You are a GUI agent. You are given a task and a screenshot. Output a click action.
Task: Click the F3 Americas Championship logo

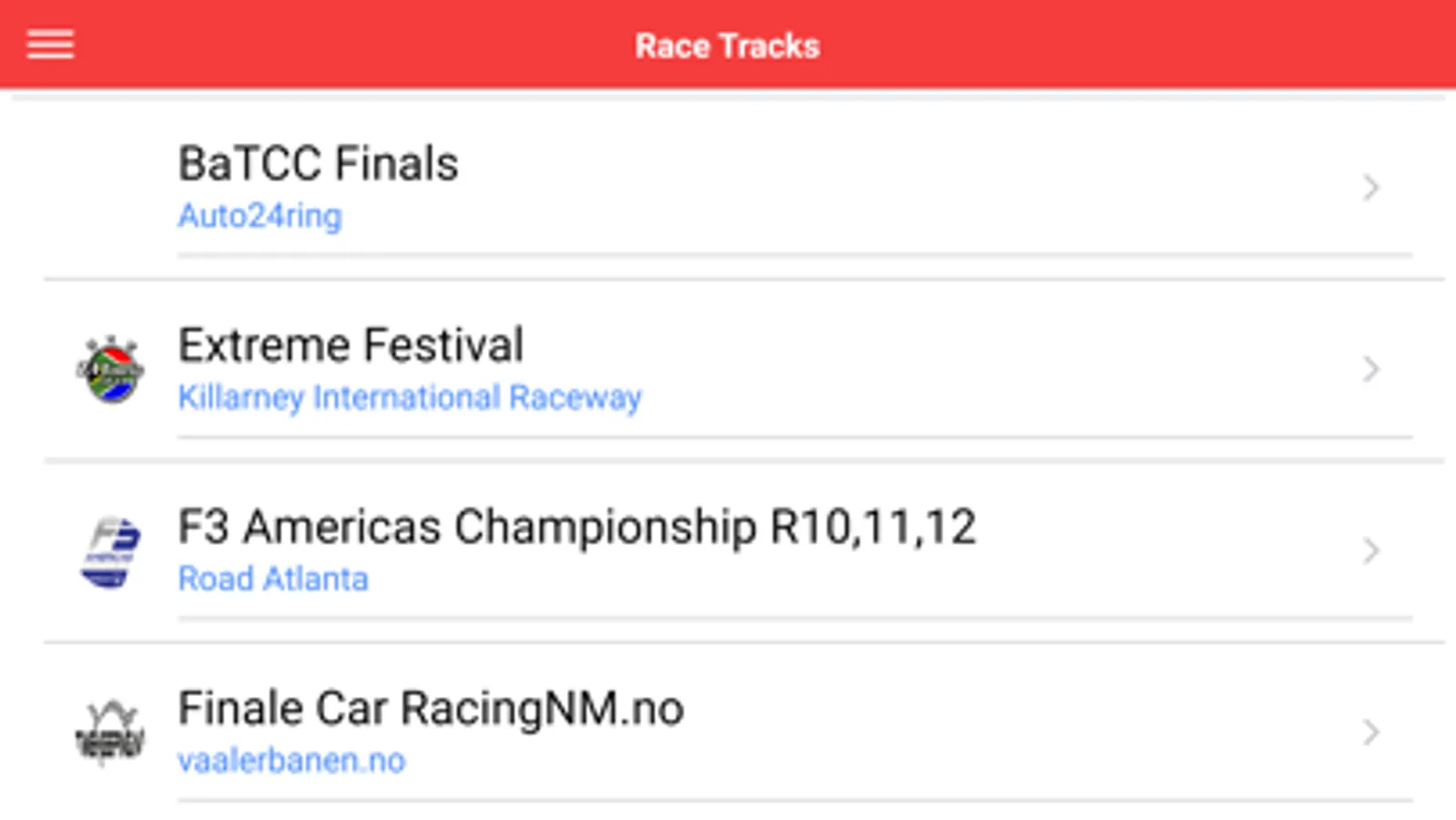[x=110, y=552]
